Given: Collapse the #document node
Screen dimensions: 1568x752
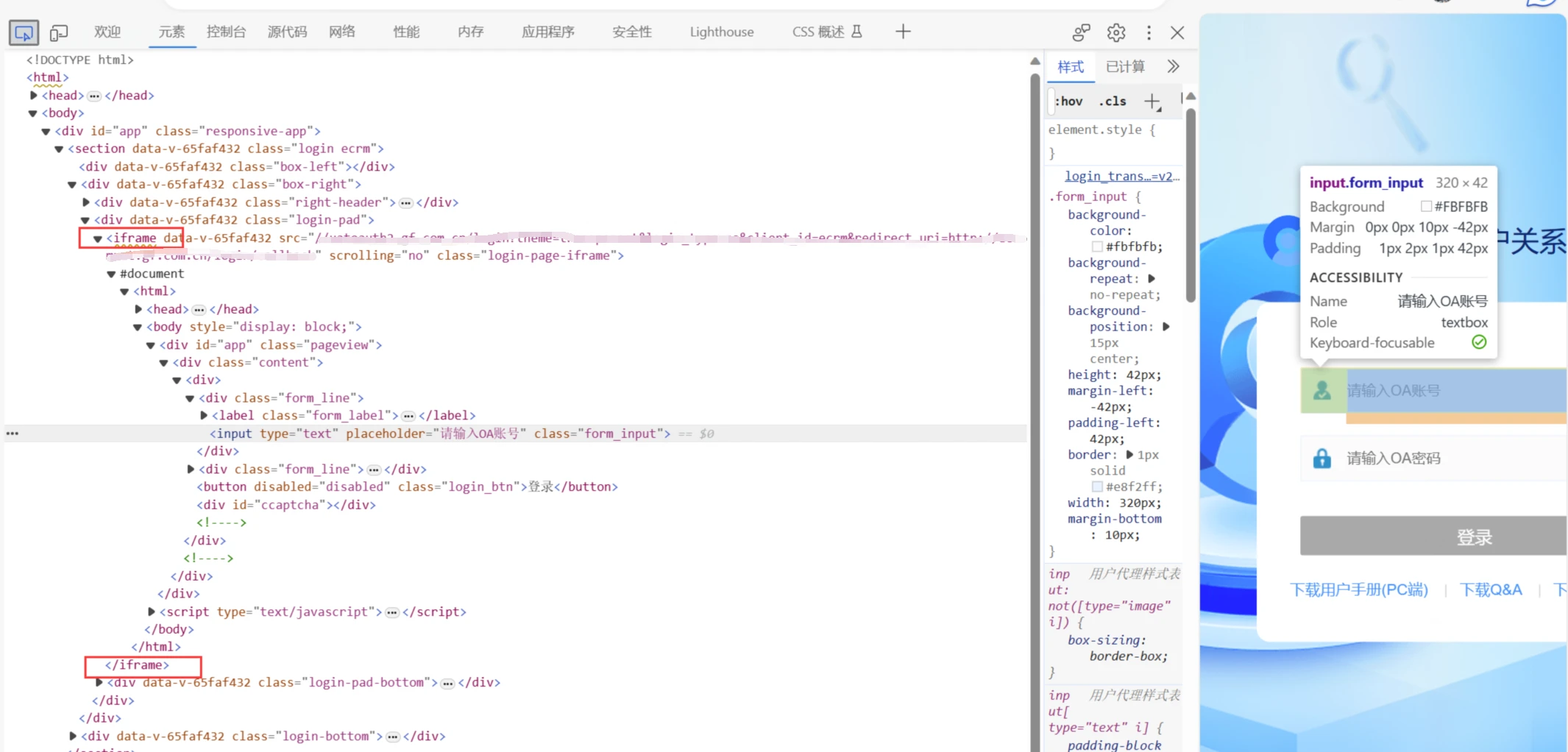Looking at the screenshot, I should tap(112, 274).
